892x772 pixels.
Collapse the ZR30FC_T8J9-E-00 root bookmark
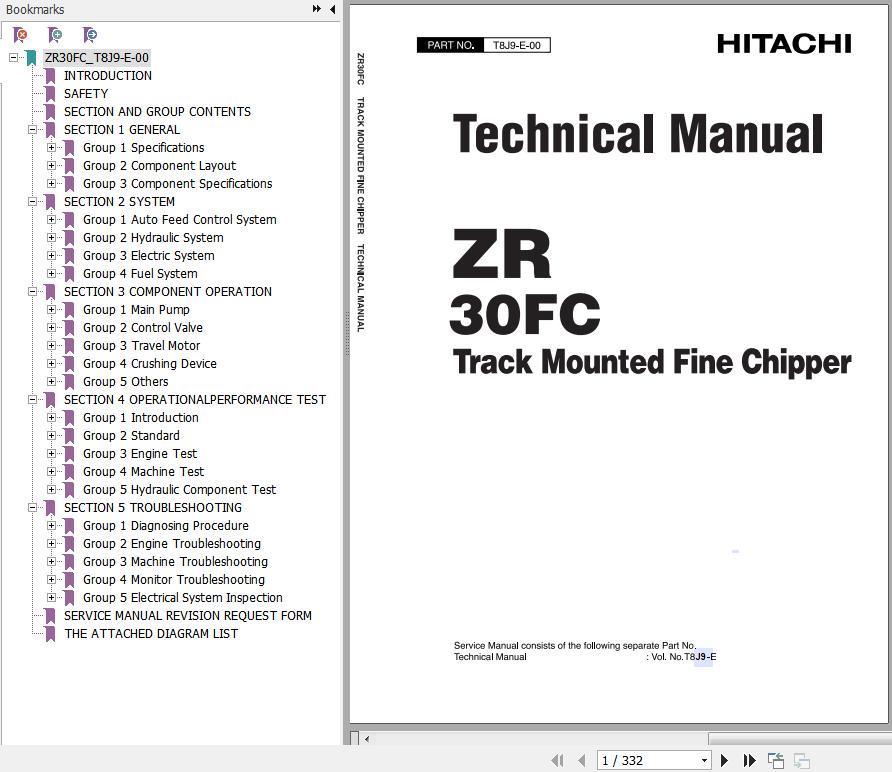[13, 57]
